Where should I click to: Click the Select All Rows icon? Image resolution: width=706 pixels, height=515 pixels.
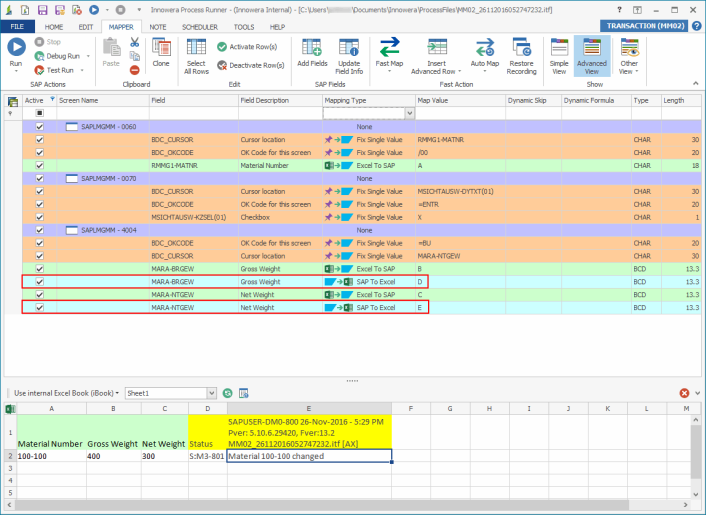[196, 51]
